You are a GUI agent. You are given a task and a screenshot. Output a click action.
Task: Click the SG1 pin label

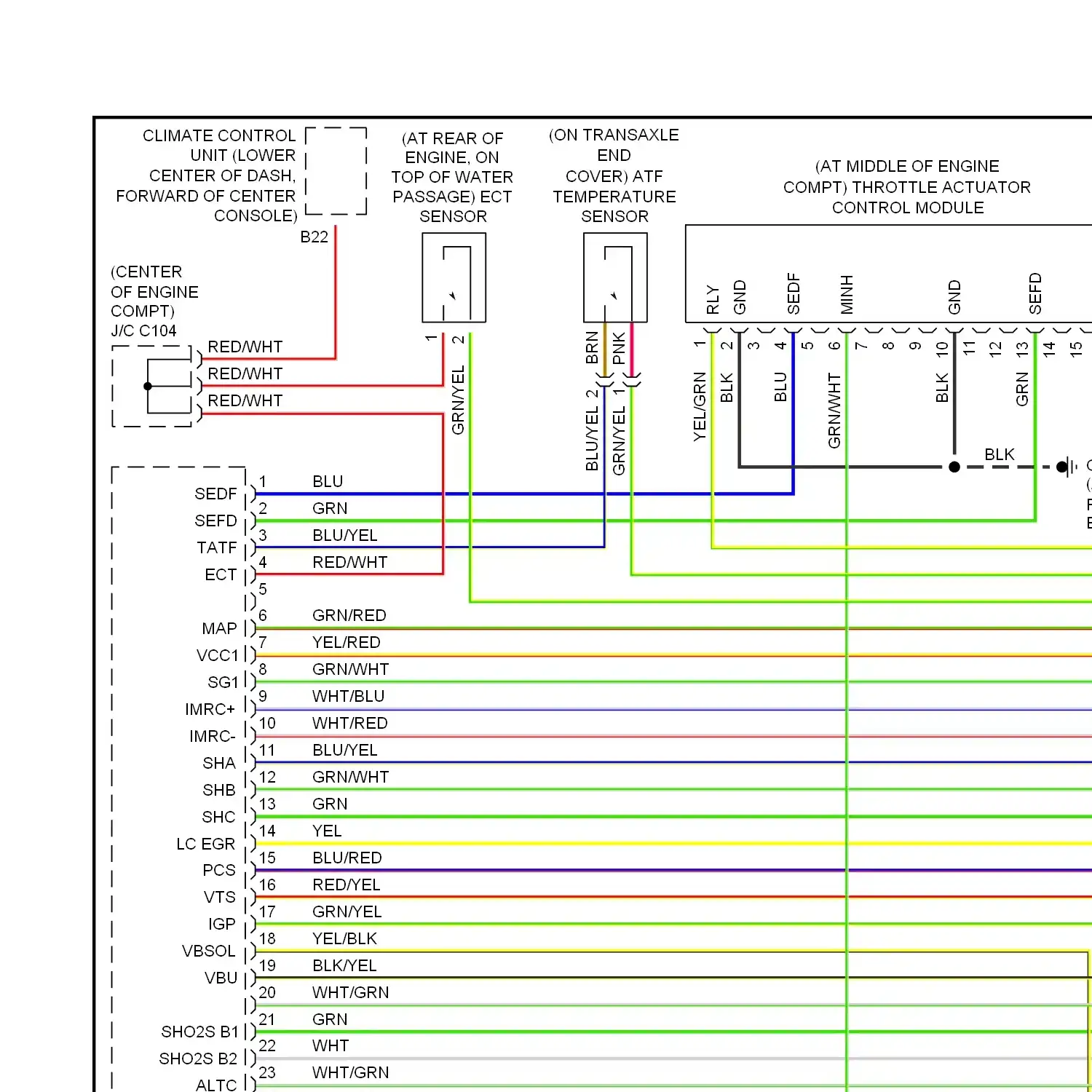click(x=223, y=682)
